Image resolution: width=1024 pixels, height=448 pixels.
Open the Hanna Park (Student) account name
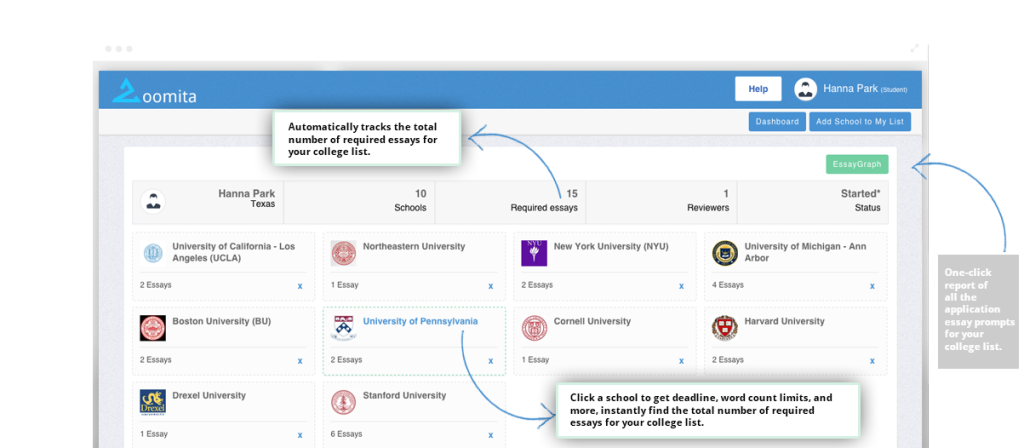(865, 89)
